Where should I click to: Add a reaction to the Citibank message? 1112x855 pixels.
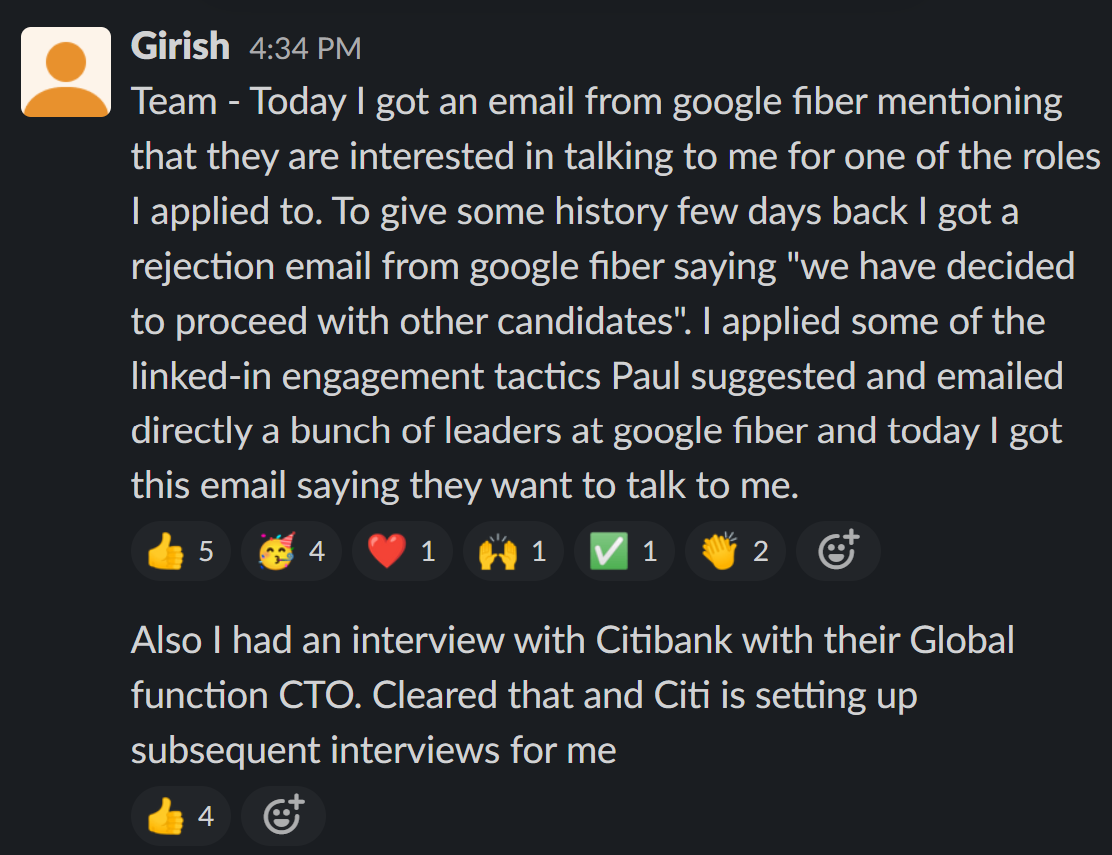(x=282, y=817)
